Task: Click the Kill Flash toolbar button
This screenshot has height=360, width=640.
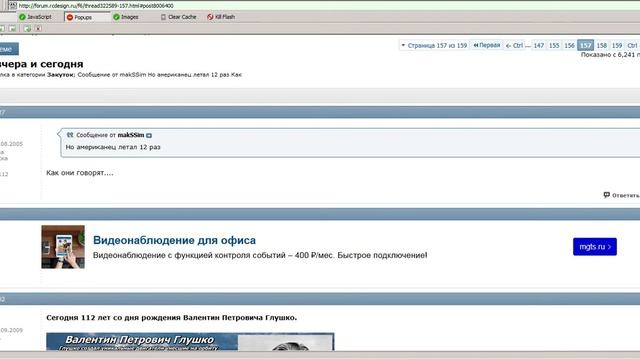Action: point(221,17)
